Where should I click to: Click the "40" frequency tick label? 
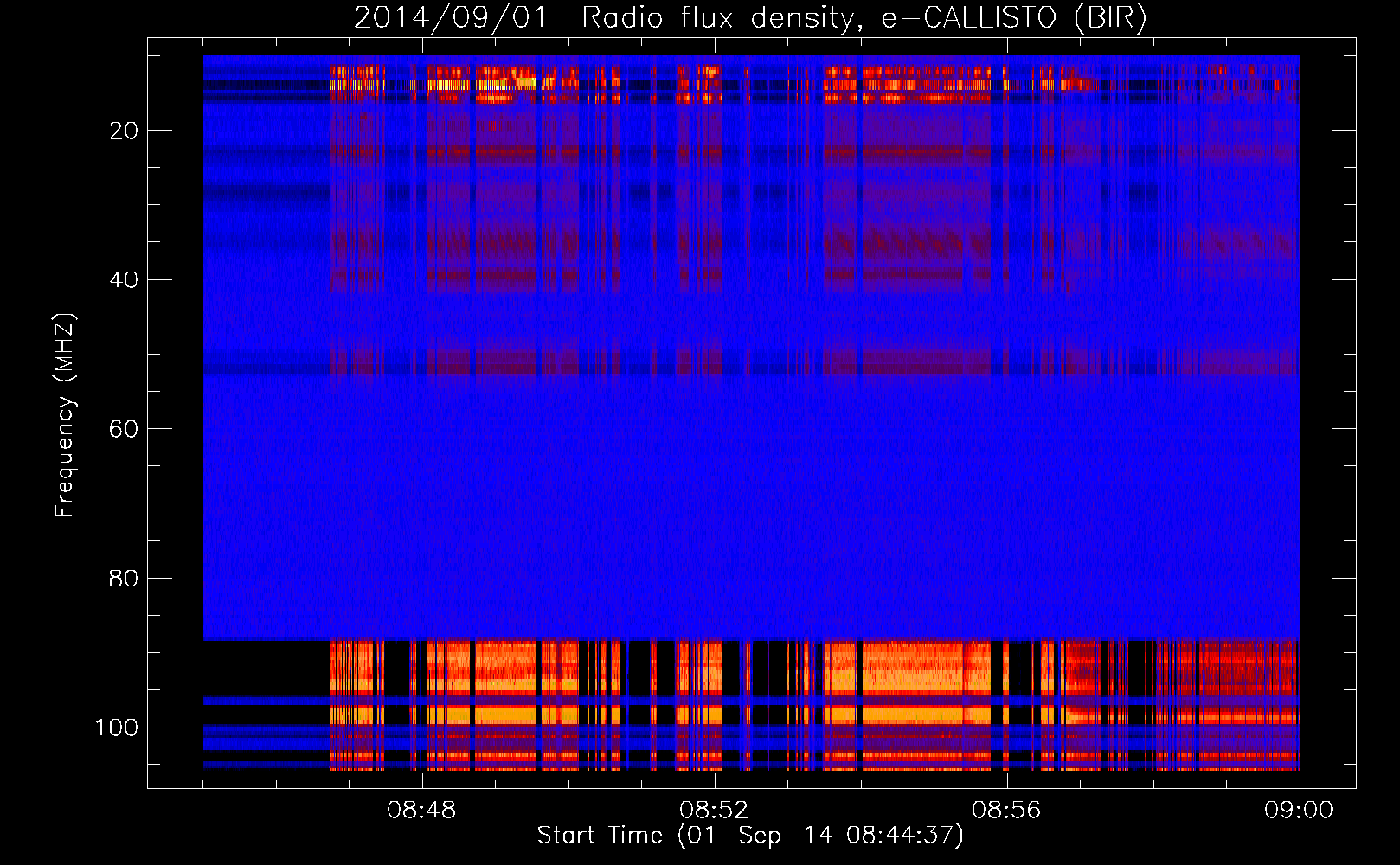(x=124, y=280)
